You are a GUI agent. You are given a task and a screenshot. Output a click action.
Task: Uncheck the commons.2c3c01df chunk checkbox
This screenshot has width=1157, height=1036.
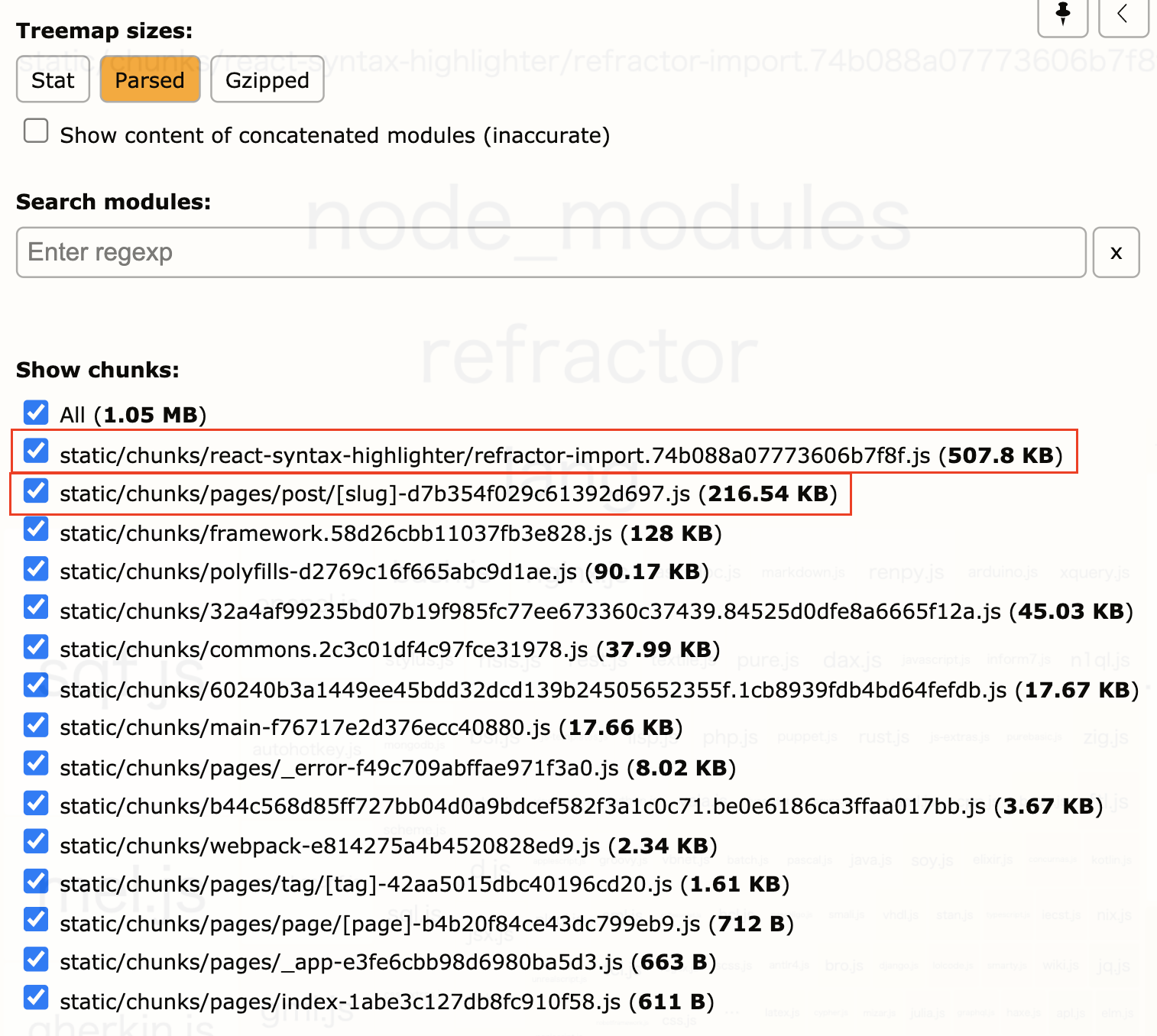point(36,646)
